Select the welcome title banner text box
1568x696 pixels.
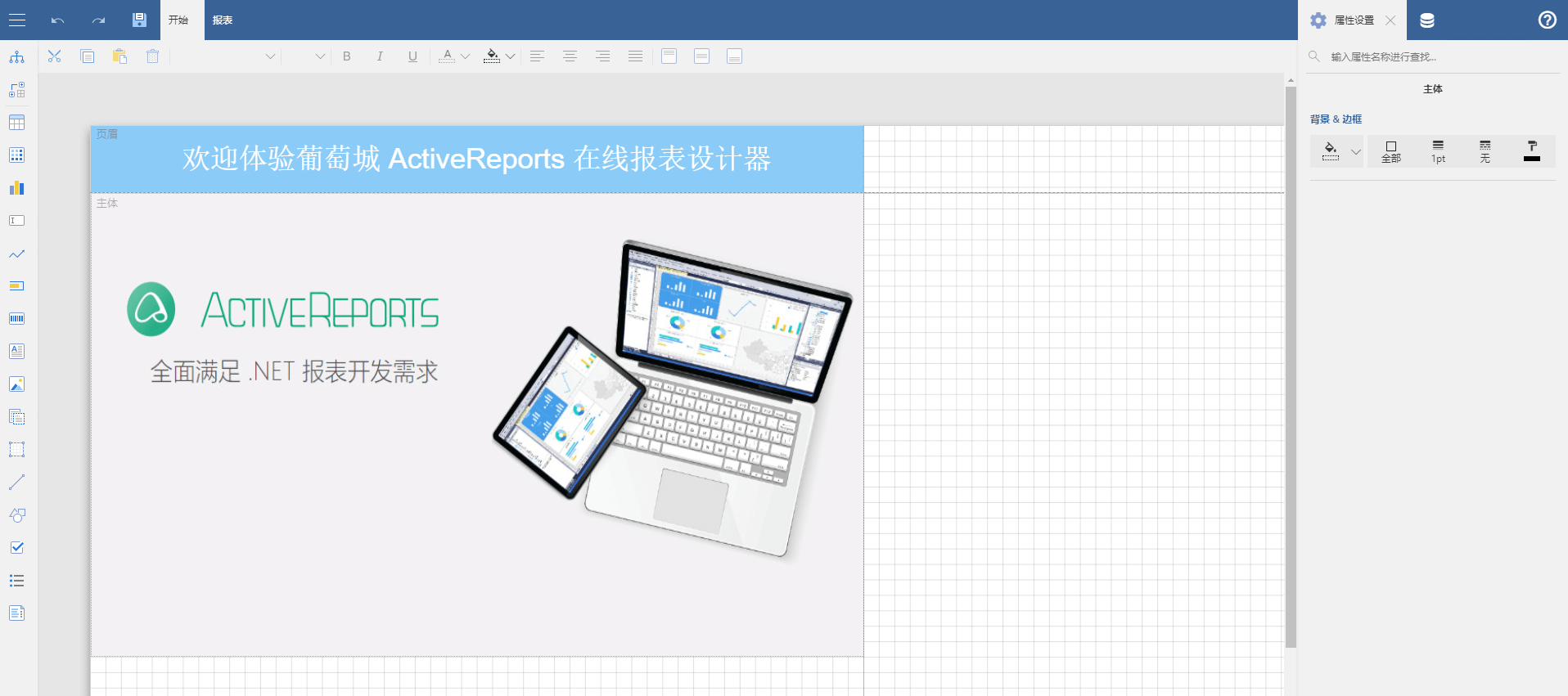click(477, 159)
